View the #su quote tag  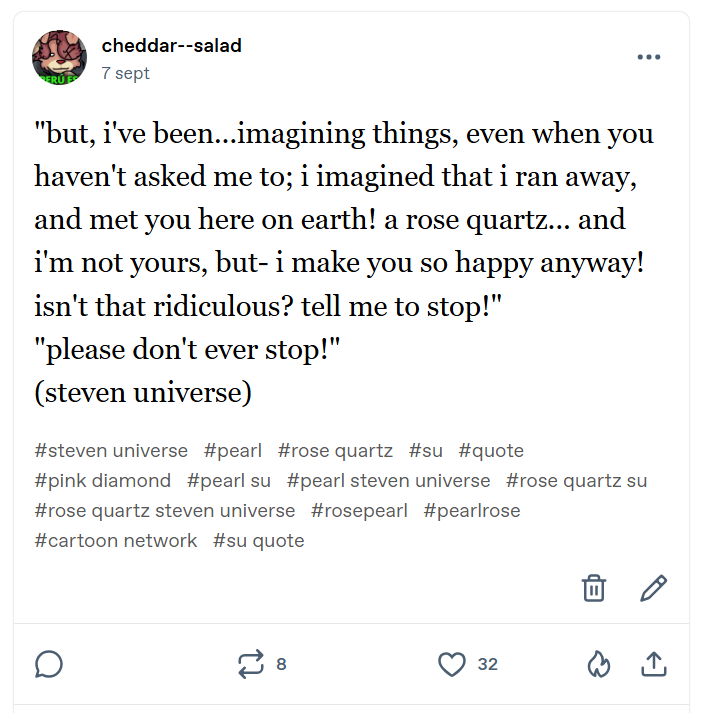click(x=258, y=541)
